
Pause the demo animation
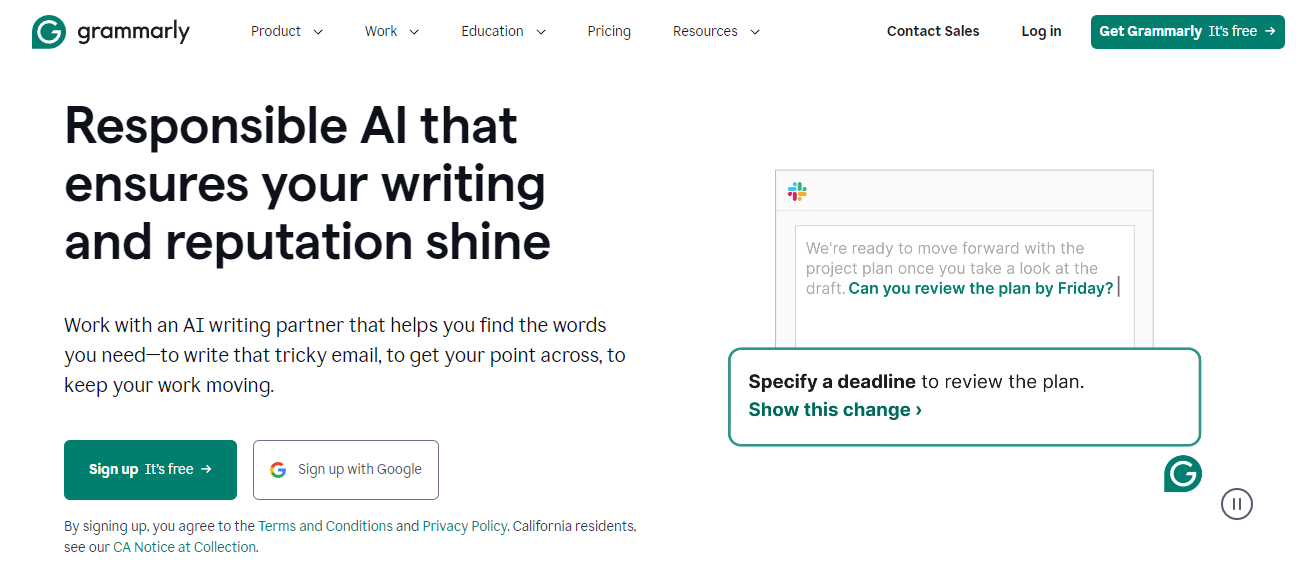click(1236, 504)
